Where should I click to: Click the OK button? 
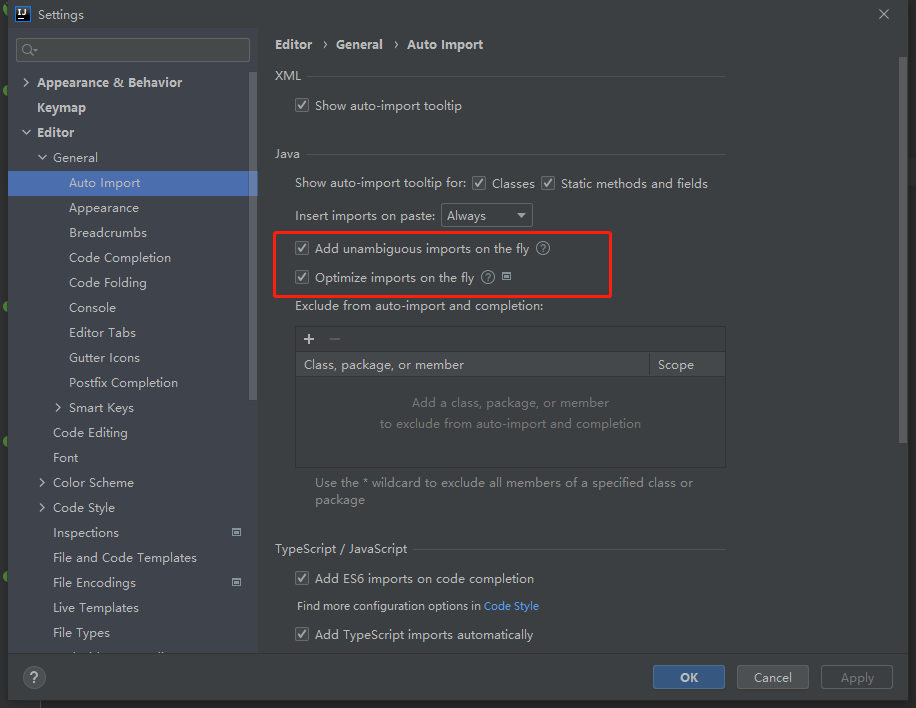[x=689, y=677]
